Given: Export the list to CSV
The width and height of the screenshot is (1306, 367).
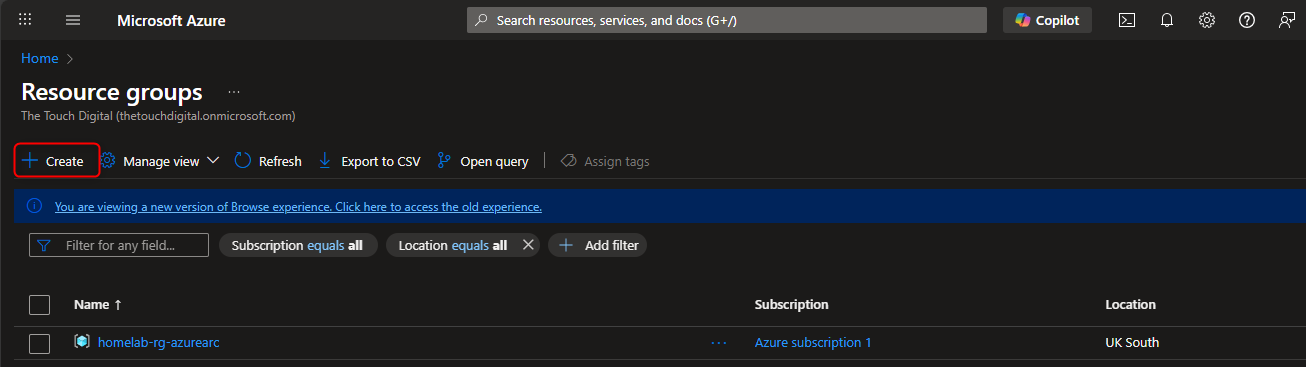Looking at the screenshot, I should [369, 161].
